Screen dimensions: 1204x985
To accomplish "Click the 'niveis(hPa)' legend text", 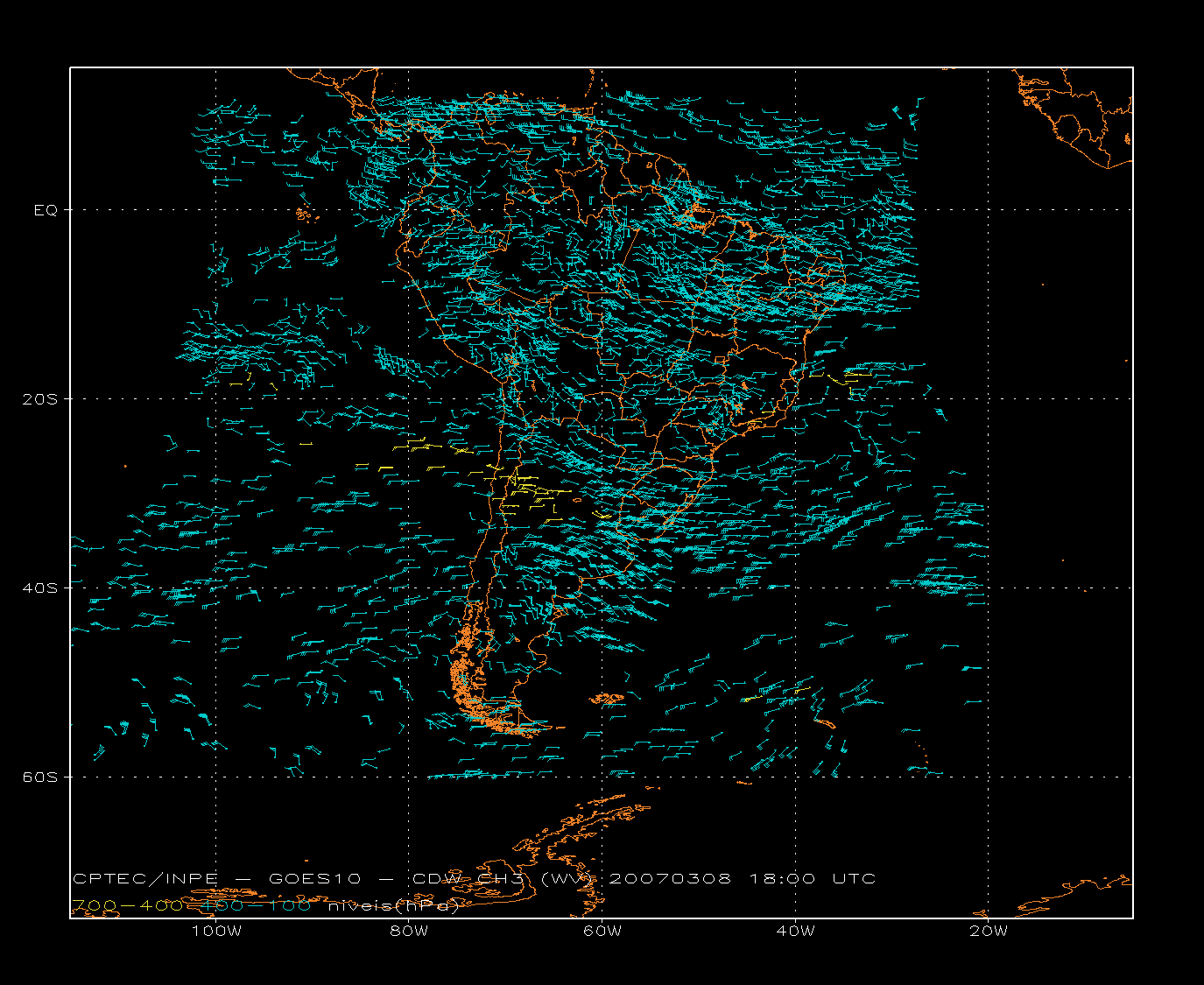I will click(393, 906).
